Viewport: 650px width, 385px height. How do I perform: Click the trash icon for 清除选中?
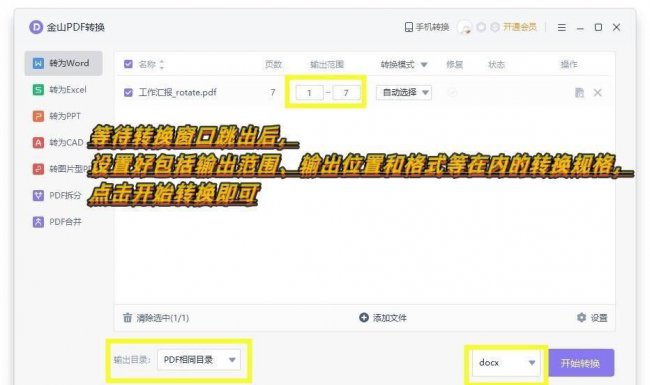tap(127, 318)
